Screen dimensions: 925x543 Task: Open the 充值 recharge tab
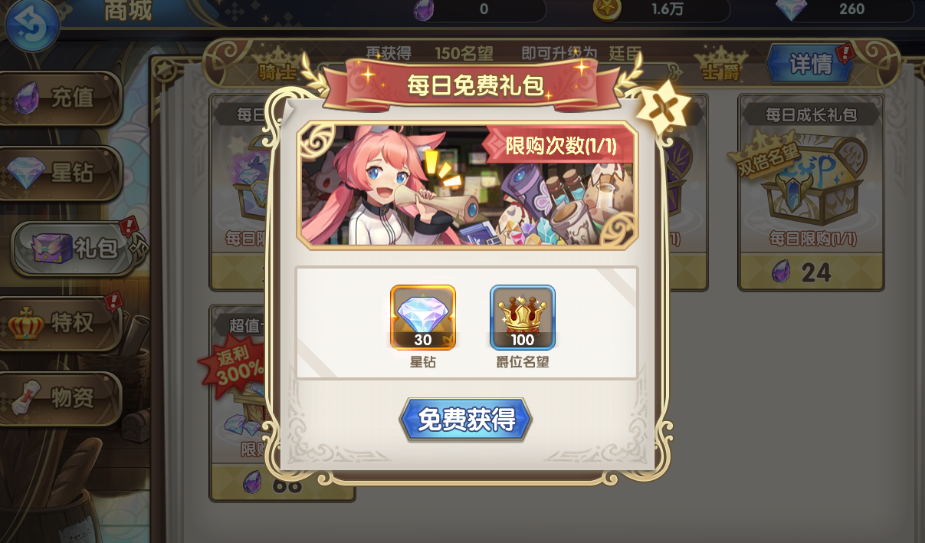[x=61, y=97]
